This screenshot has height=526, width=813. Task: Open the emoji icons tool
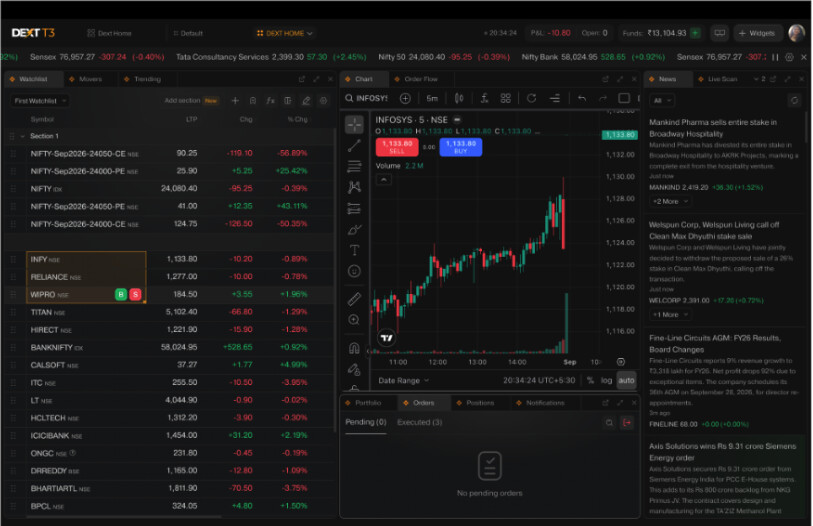[355, 271]
